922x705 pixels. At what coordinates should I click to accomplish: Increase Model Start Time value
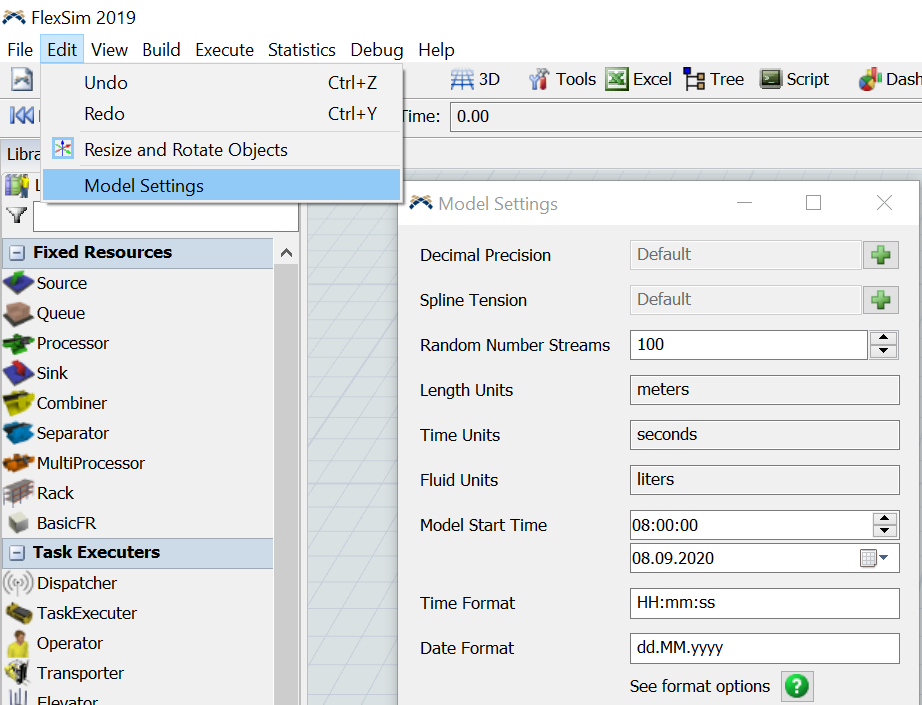(x=884, y=519)
